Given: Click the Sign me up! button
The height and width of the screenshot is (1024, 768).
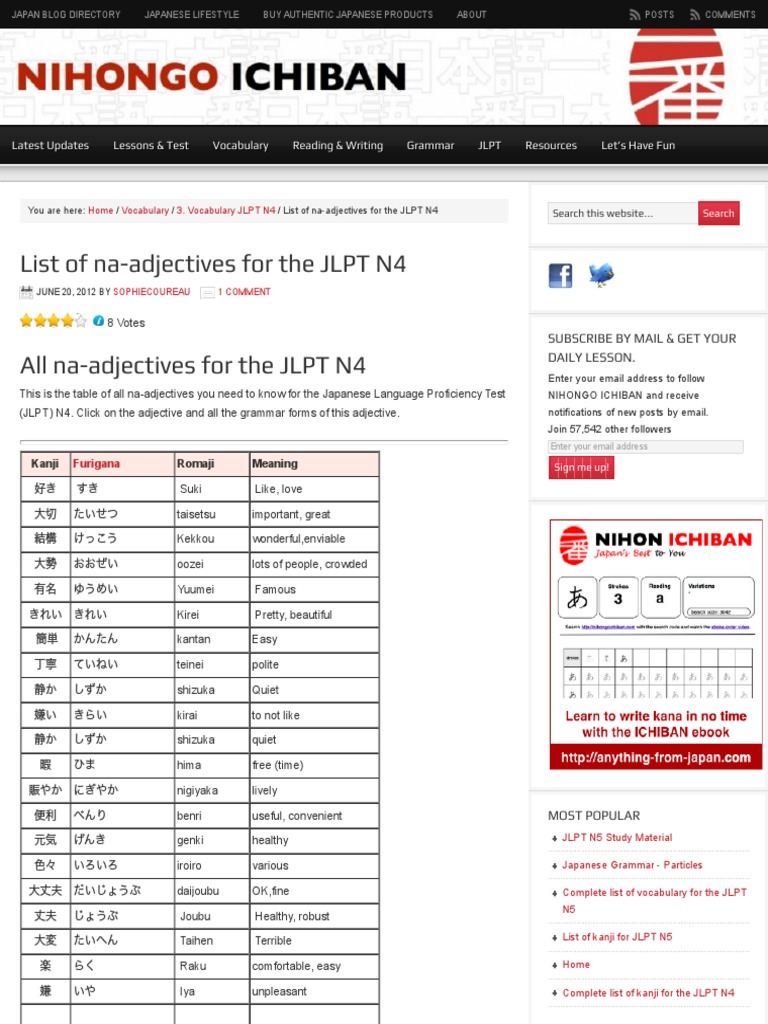Looking at the screenshot, I should point(581,468).
